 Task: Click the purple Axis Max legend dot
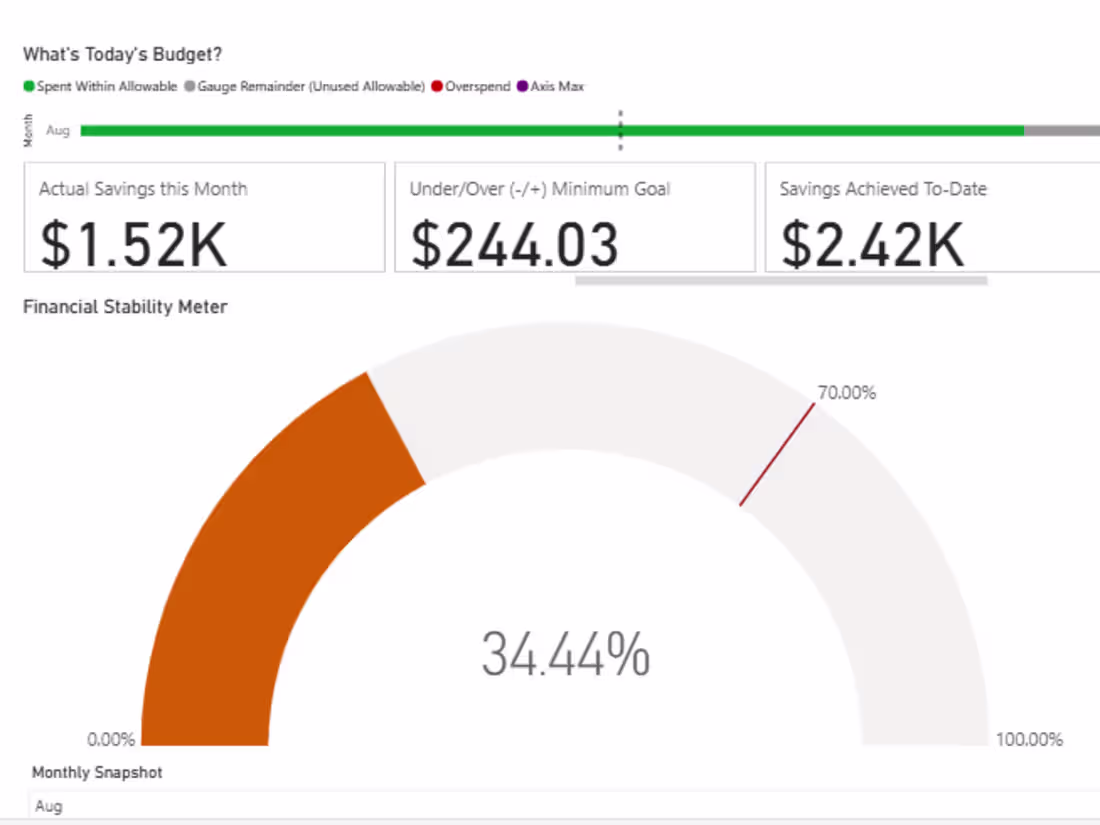click(x=522, y=86)
